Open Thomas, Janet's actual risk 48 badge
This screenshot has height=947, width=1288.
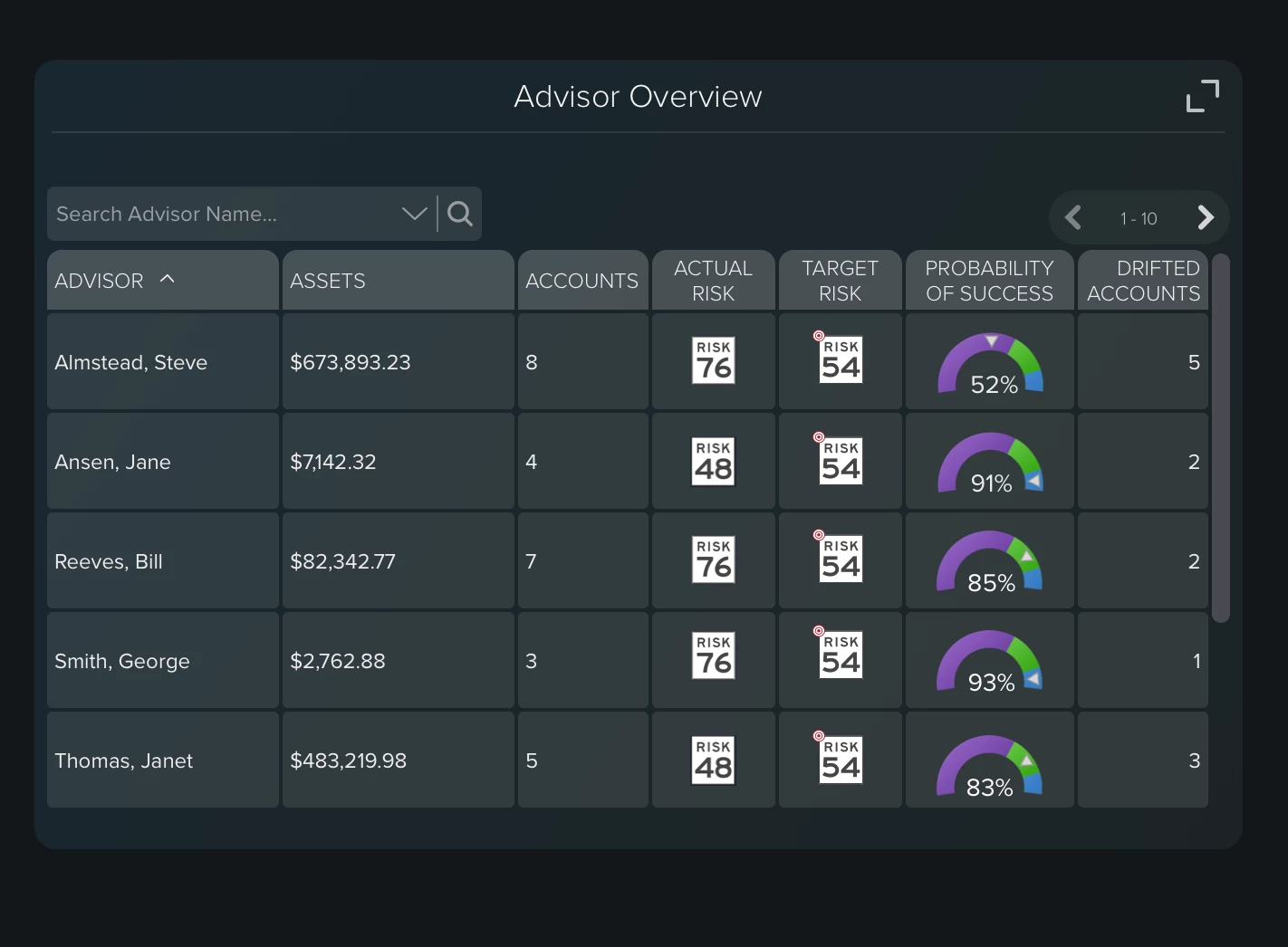point(714,760)
